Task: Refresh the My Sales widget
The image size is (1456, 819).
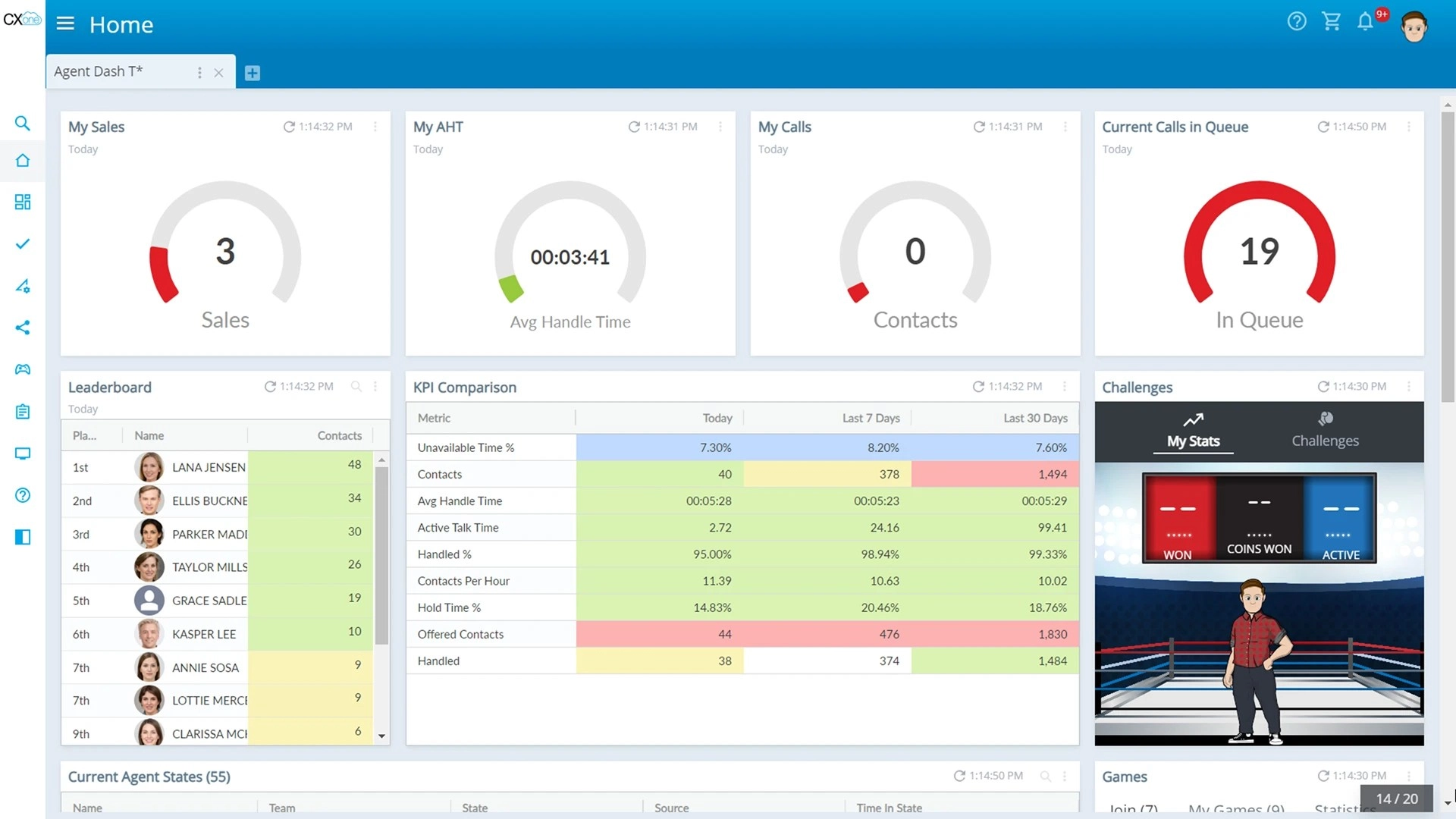Action: point(289,127)
